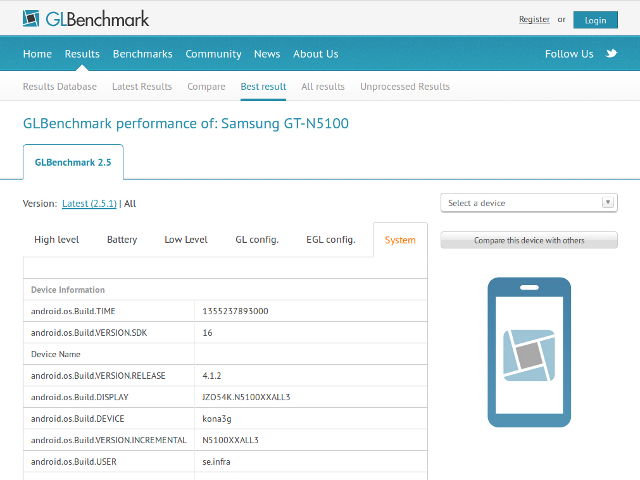Switch to the EGL config. tab
Screen dimensions: 640x480
(331, 240)
